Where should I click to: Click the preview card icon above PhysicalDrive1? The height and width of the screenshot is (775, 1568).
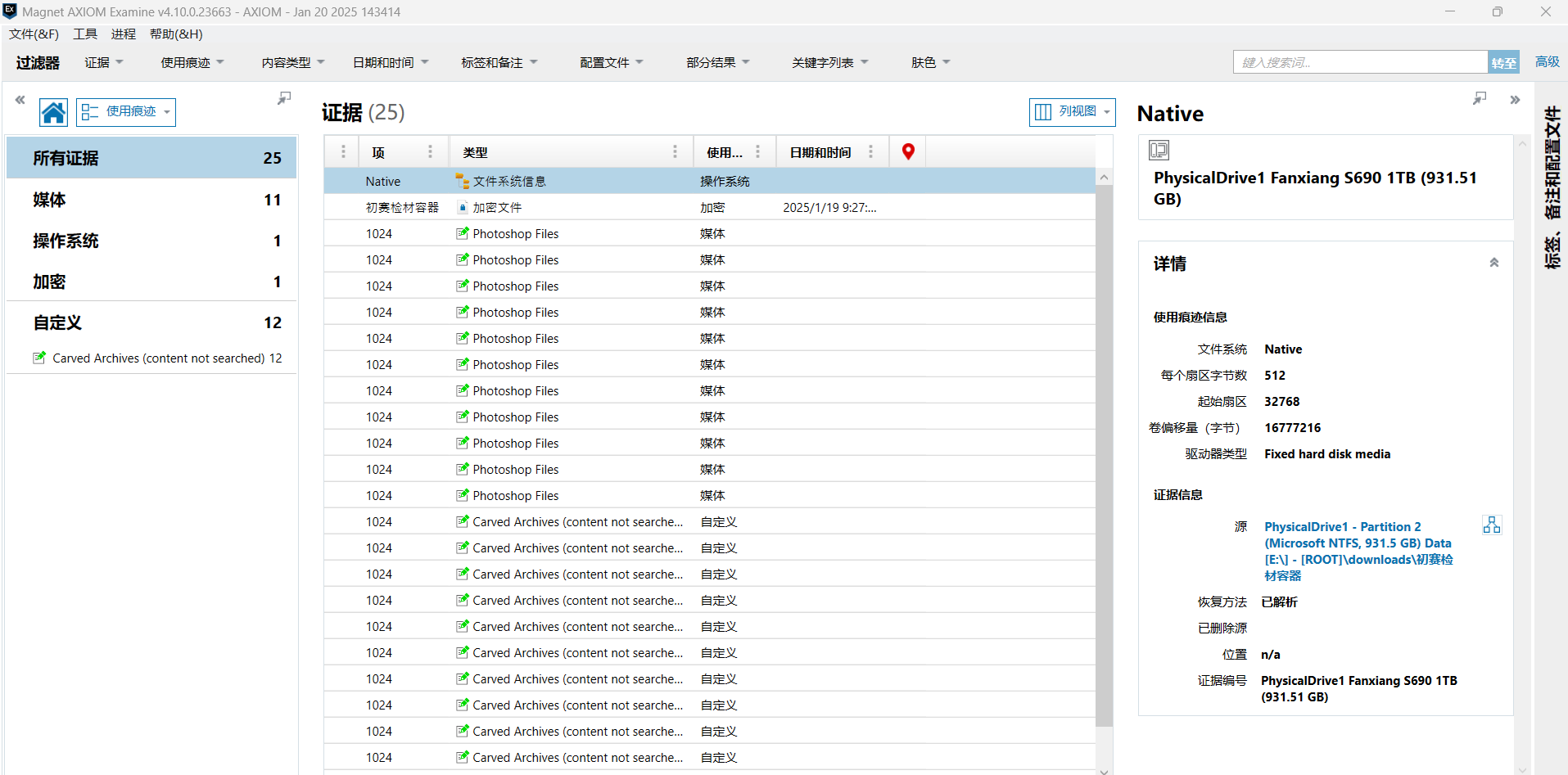tap(1159, 150)
